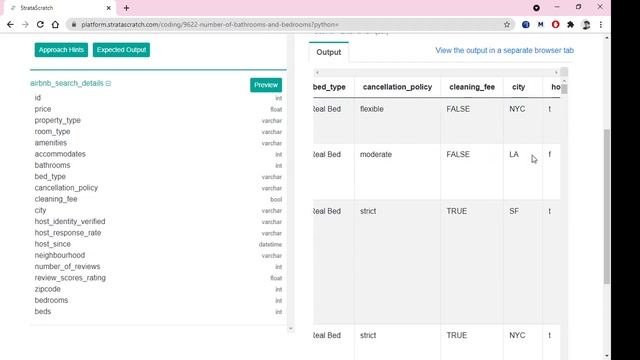Viewport: 640px width, 360px height.
Task: Click the bed_type column header
Action: point(329,87)
